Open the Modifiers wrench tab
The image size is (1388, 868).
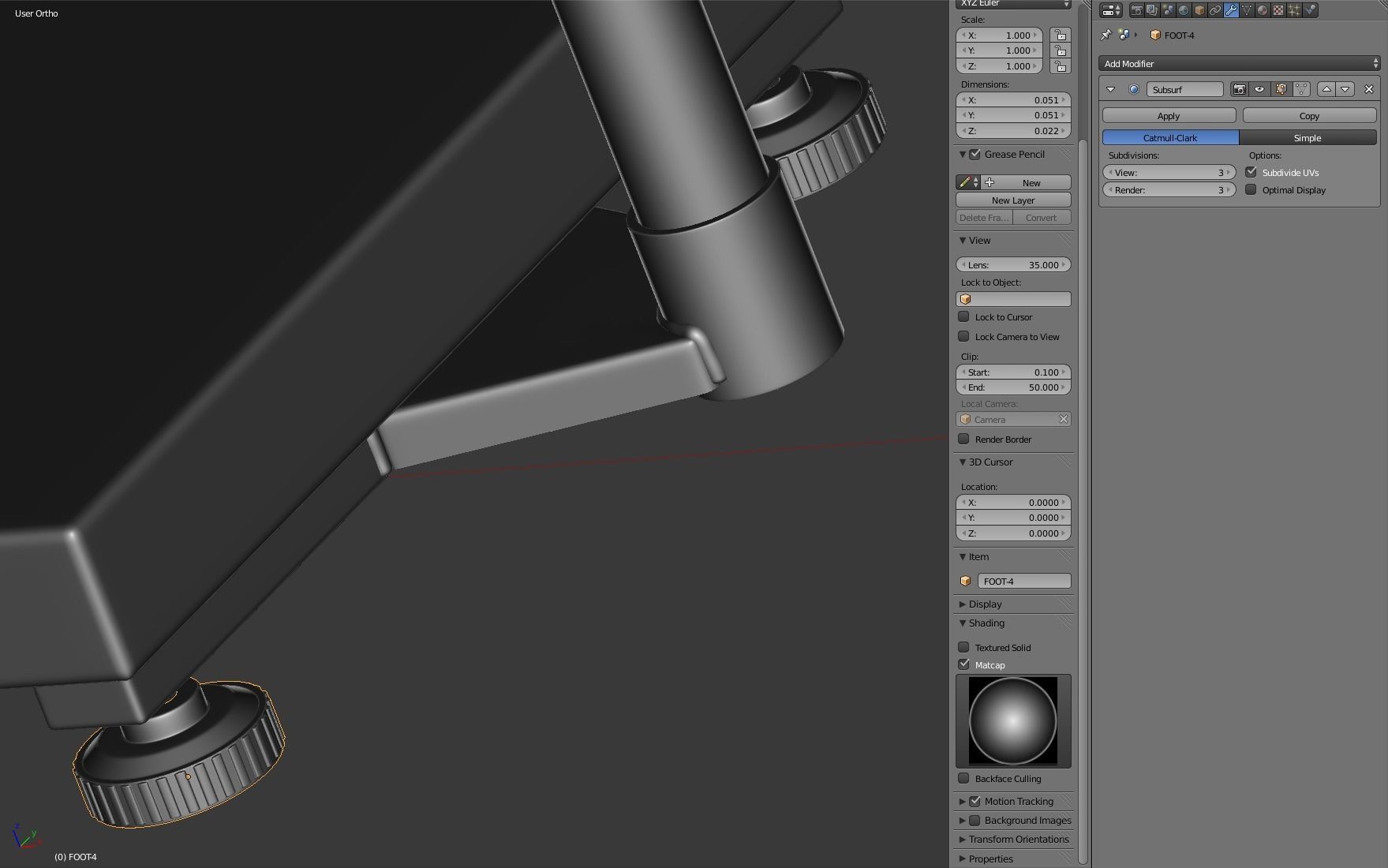[1231, 10]
